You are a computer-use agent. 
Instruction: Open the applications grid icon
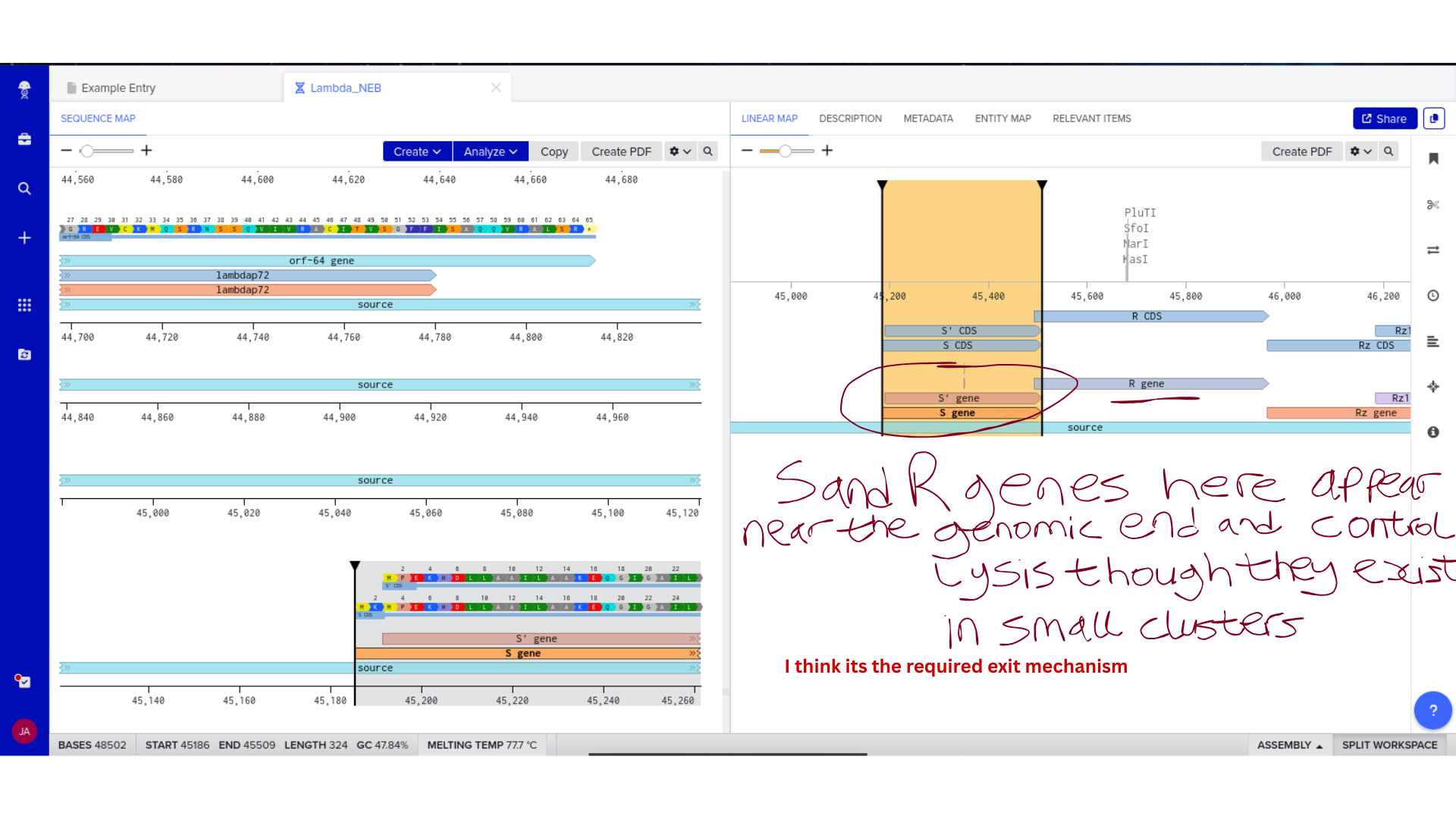(x=24, y=305)
